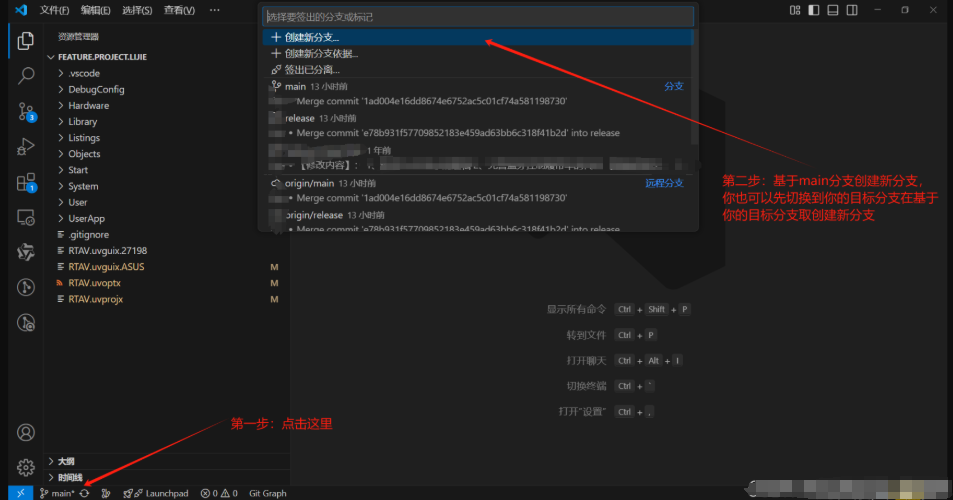Open the Accounts icon in activity bar
The image size is (953, 500).
pos(26,433)
